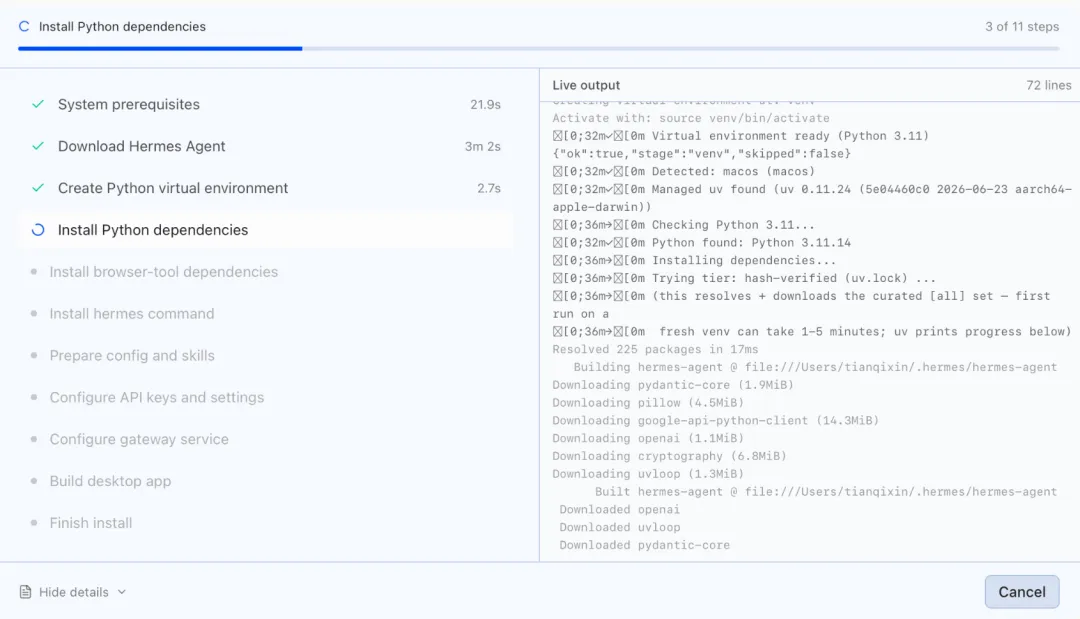Click the log line Downloaded uvloop
This screenshot has height=619, width=1080.
[x=620, y=527]
